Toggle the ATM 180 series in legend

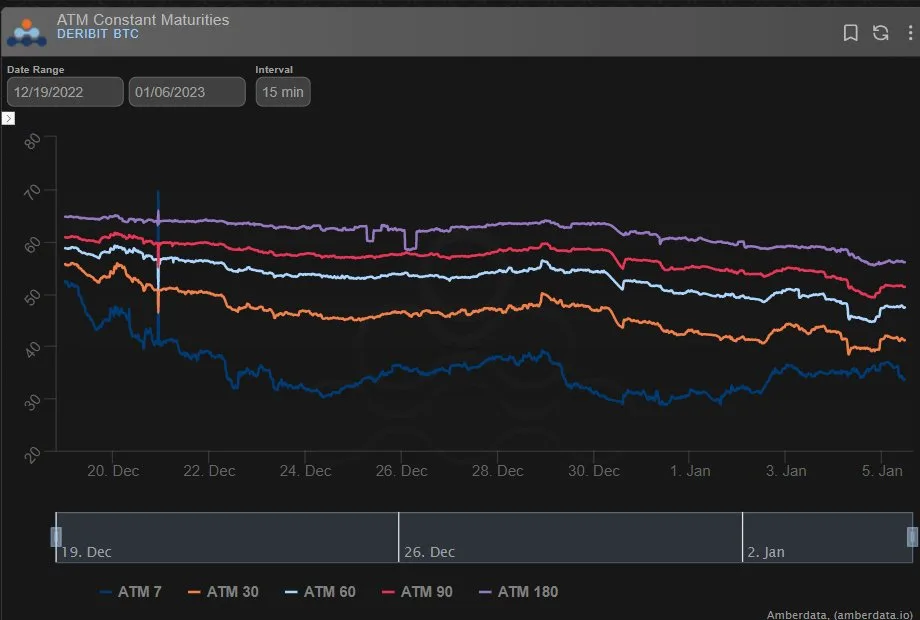519,592
